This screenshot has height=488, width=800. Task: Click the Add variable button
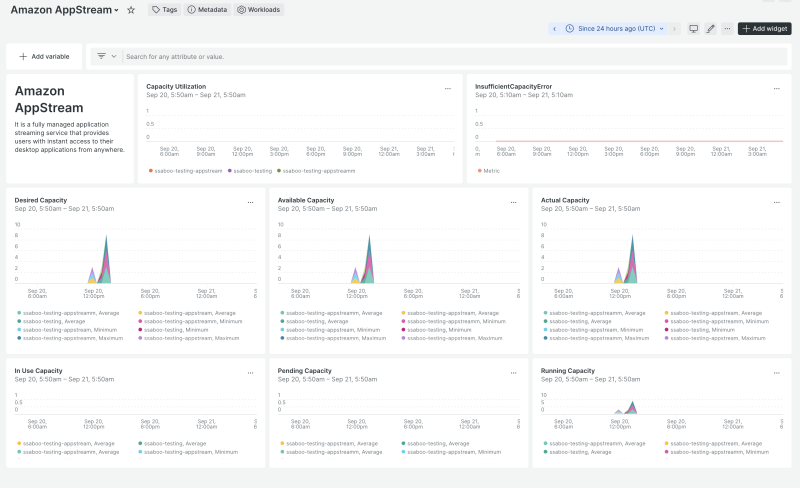[44, 57]
